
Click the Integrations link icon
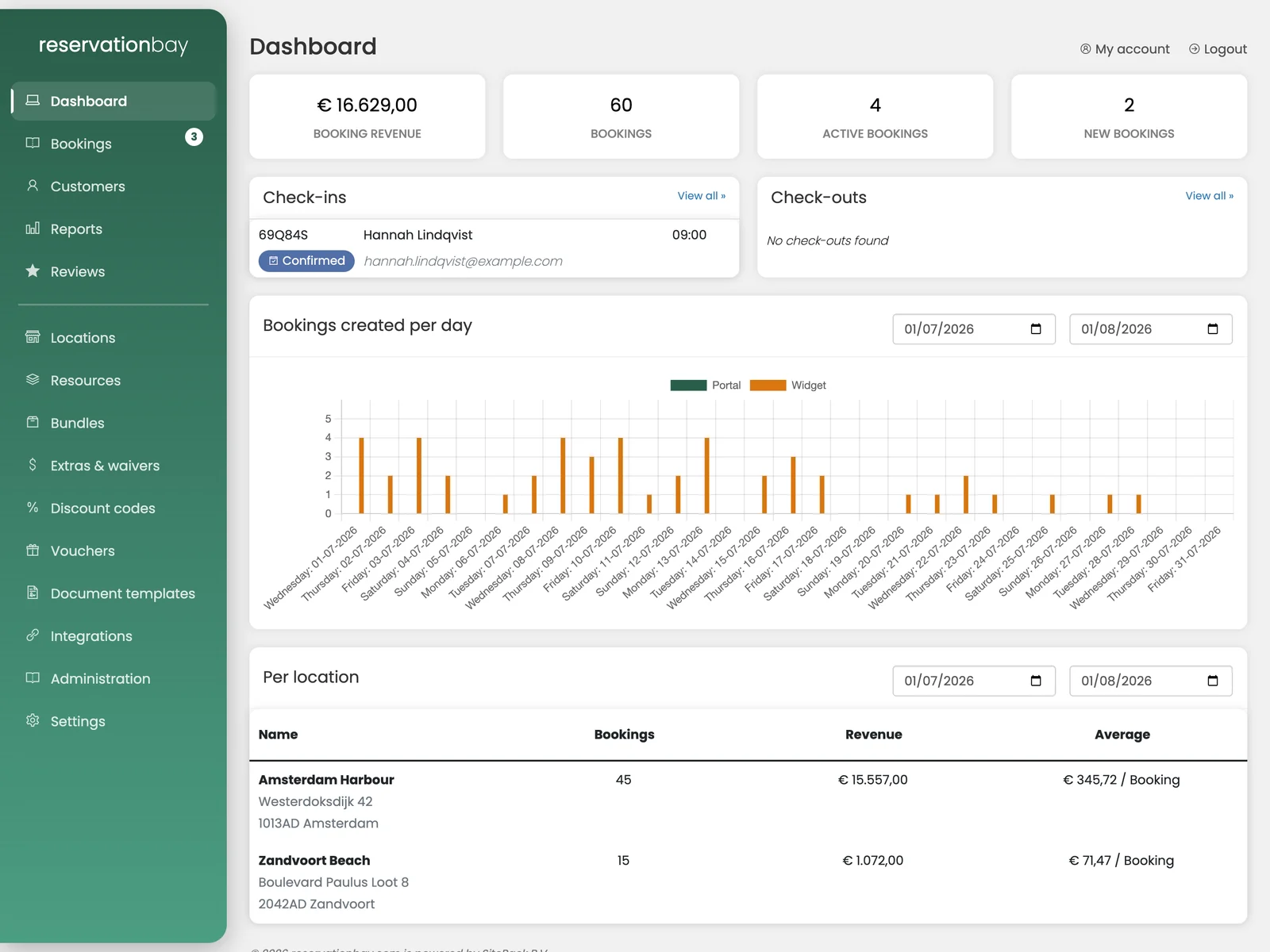(33, 635)
